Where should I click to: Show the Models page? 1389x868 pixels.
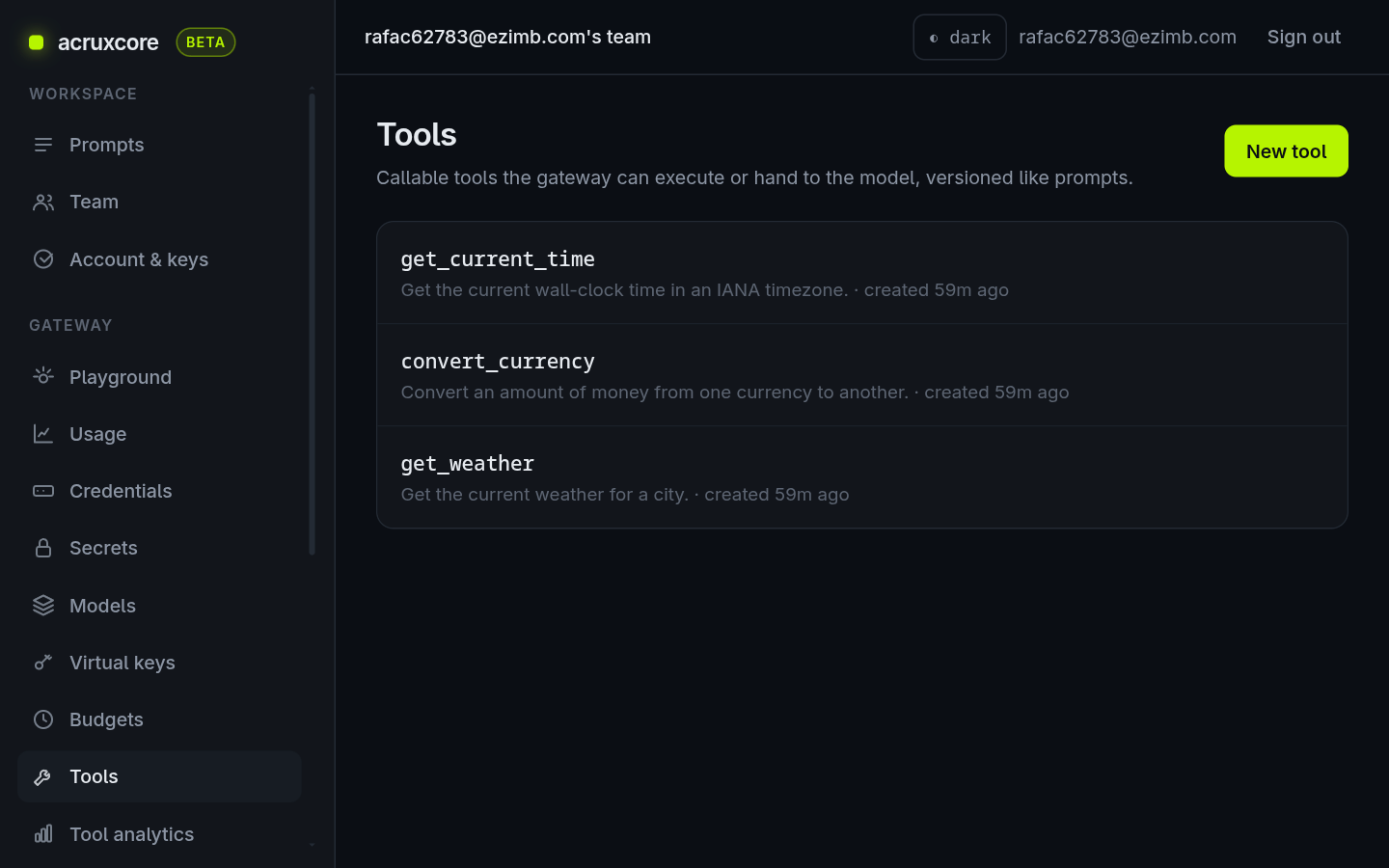click(159, 606)
